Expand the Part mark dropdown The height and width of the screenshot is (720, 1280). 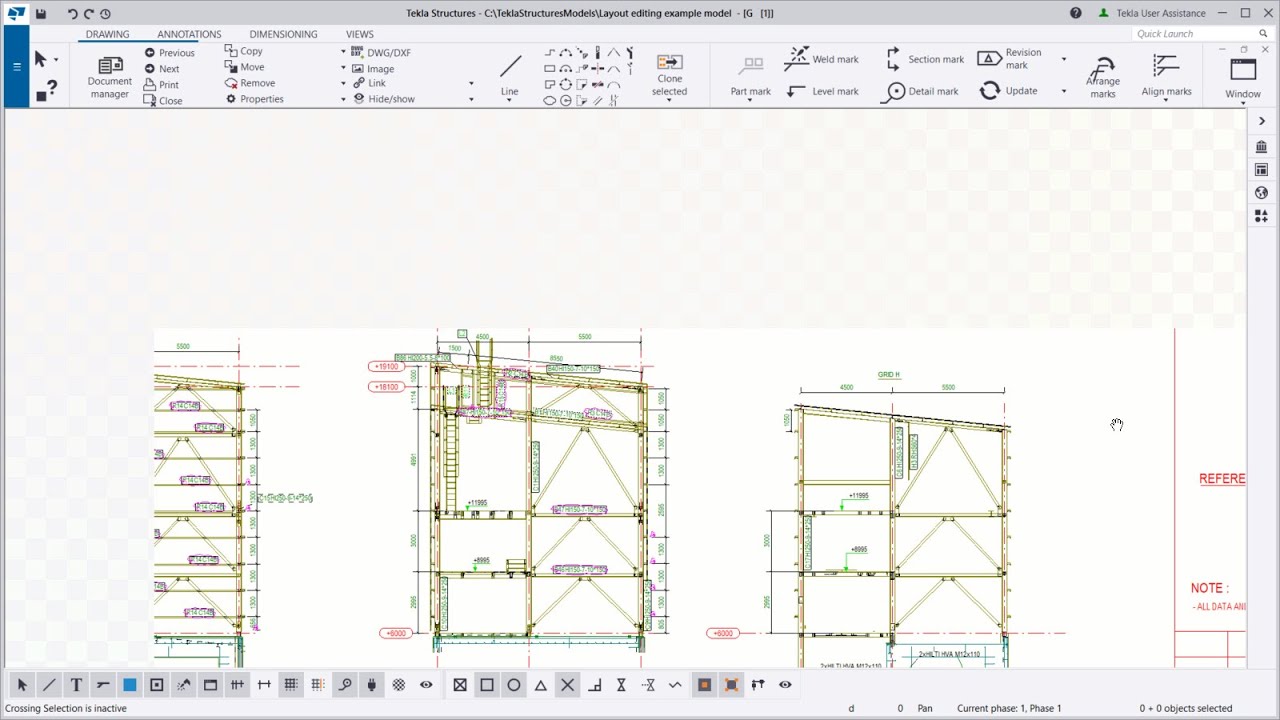point(750,100)
